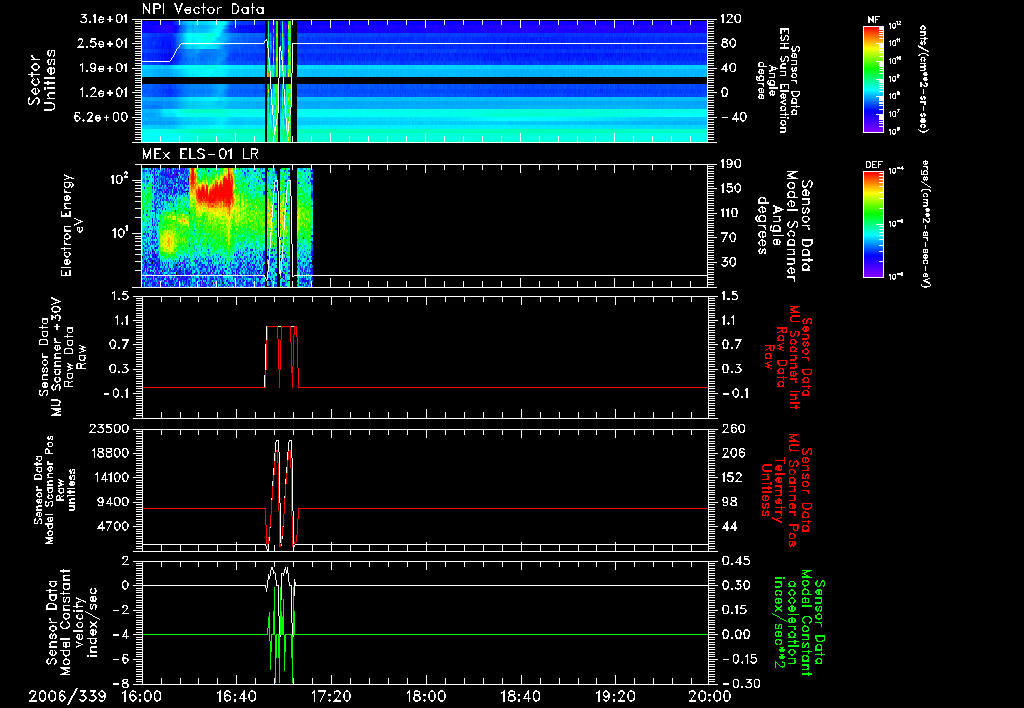Screen dimensions: 1024x708
Task: Click the "2.5e+01" sector tick value
Action: click(103, 43)
